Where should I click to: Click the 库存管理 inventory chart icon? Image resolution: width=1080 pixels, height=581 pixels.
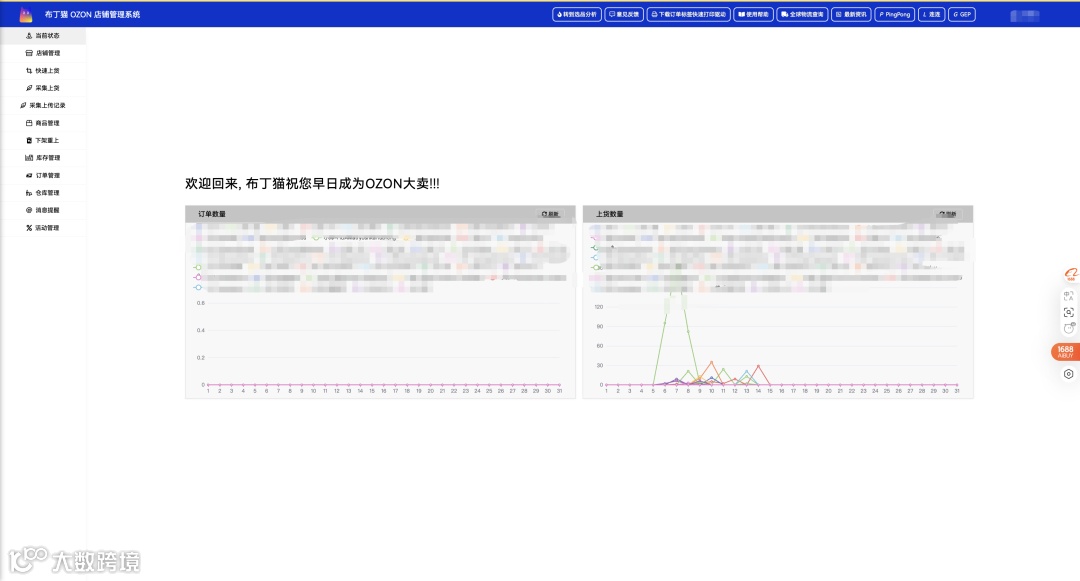tap(29, 158)
